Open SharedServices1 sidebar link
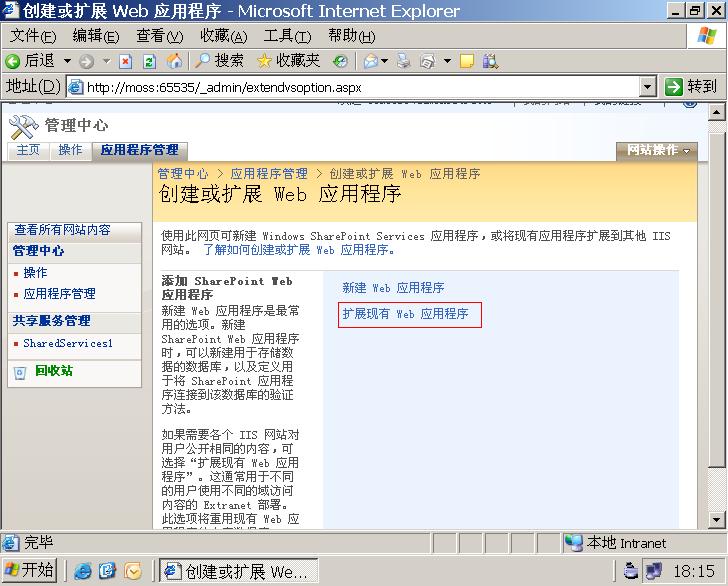 [68, 344]
